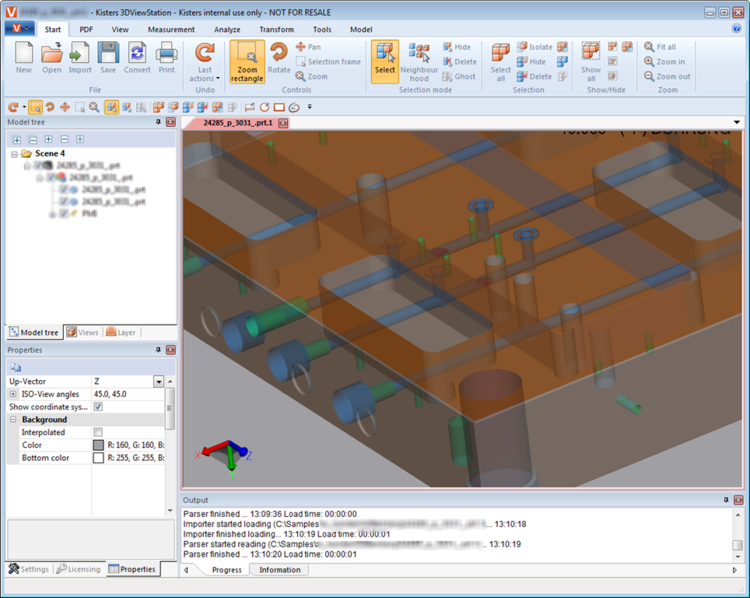750x598 pixels.
Task: Click Select all in Selection group
Action: (501, 62)
